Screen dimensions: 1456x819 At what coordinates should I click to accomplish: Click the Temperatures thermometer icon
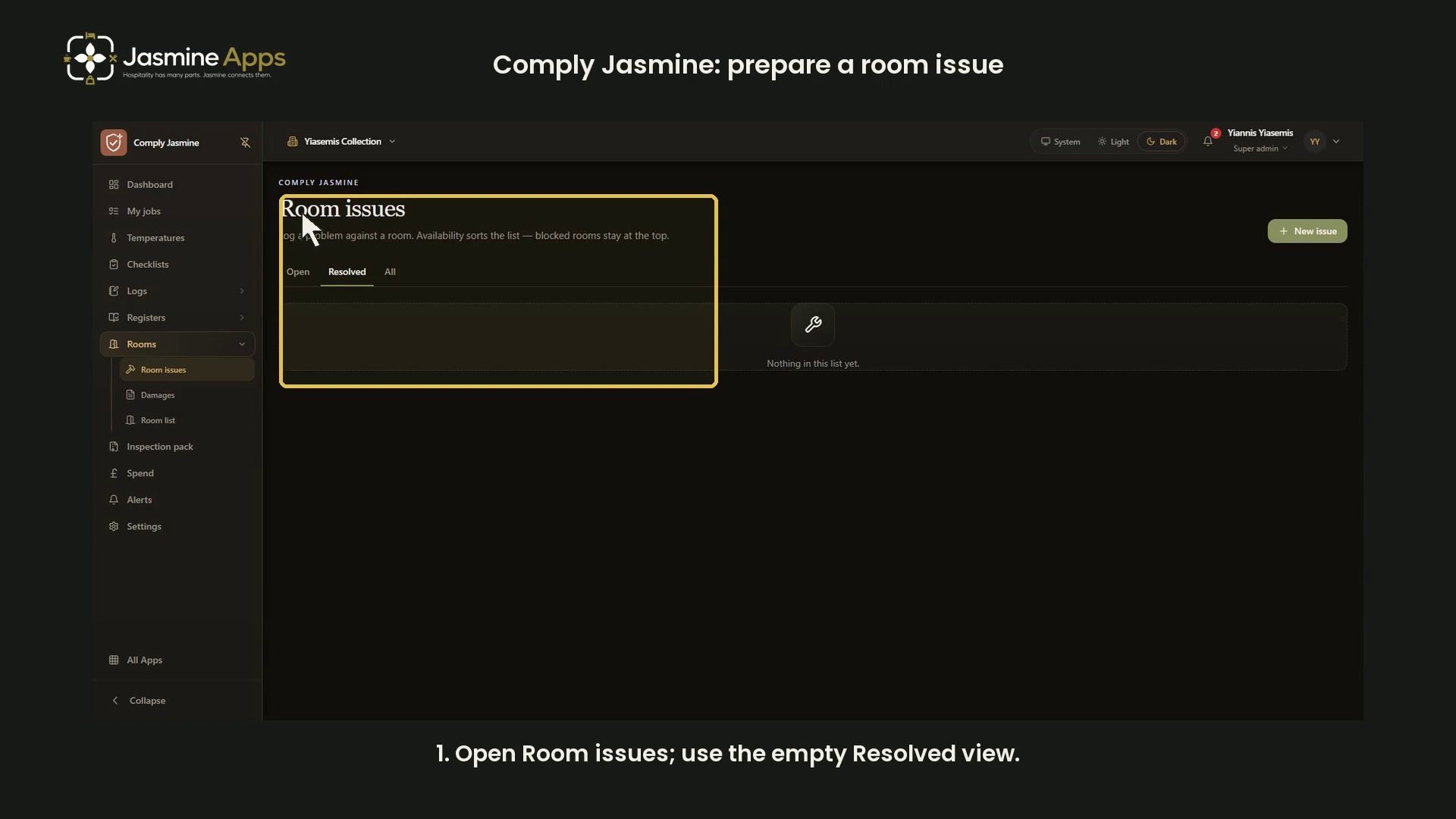tap(114, 238)
